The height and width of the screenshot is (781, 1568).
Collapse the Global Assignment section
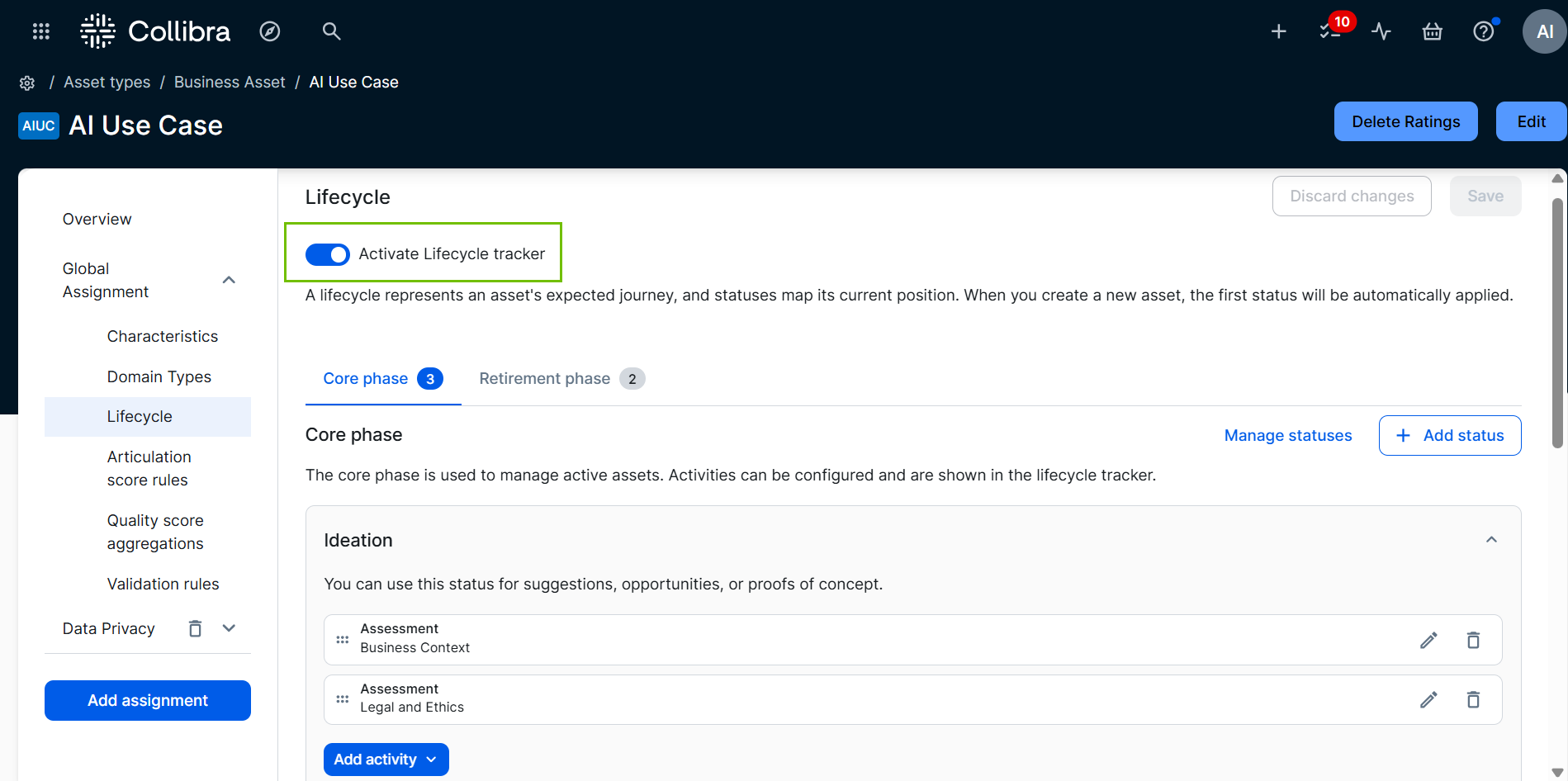point(229,280)
